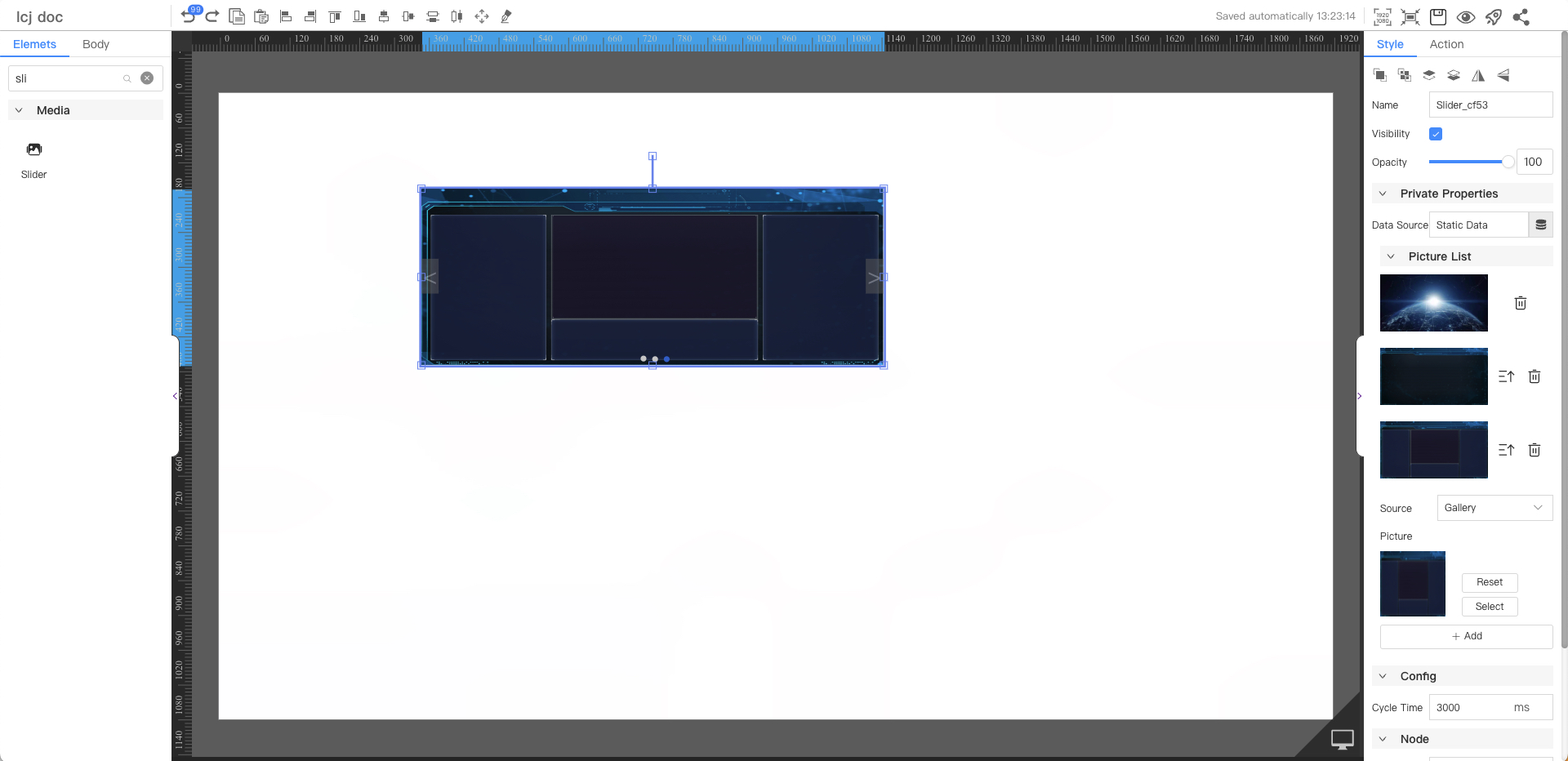
Task: Collapse the Media category
Action: coord(19,110)
